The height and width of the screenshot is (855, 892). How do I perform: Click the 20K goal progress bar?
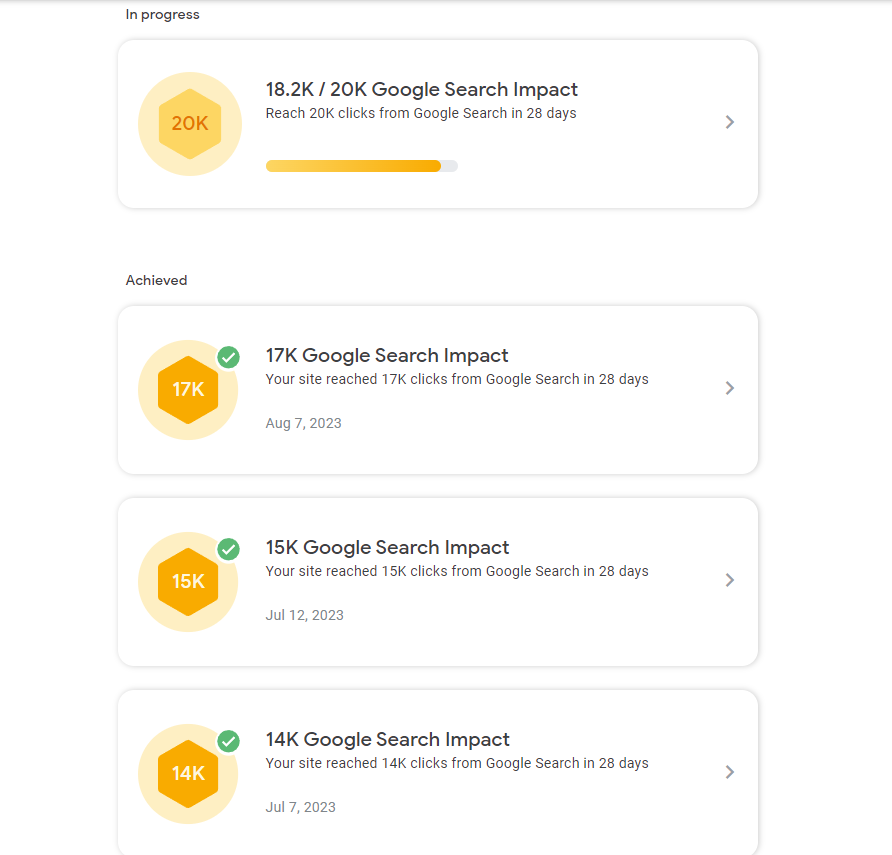(x=361, y=166)
